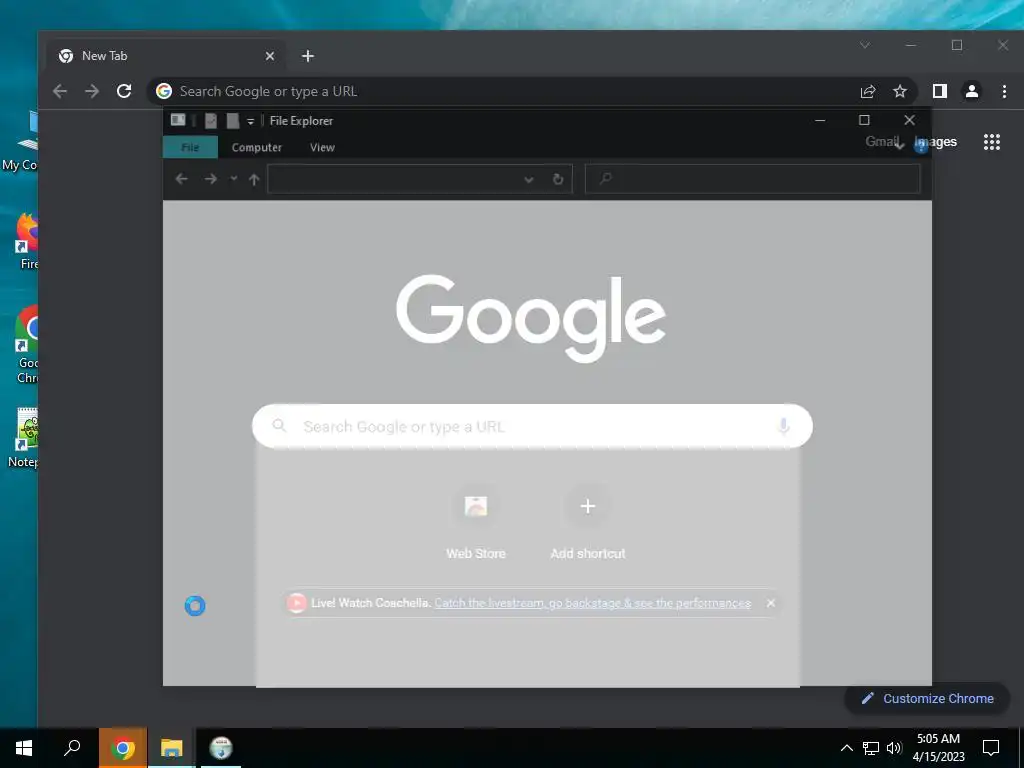
Task: Open File Explorer help icon
Action: 921,146
